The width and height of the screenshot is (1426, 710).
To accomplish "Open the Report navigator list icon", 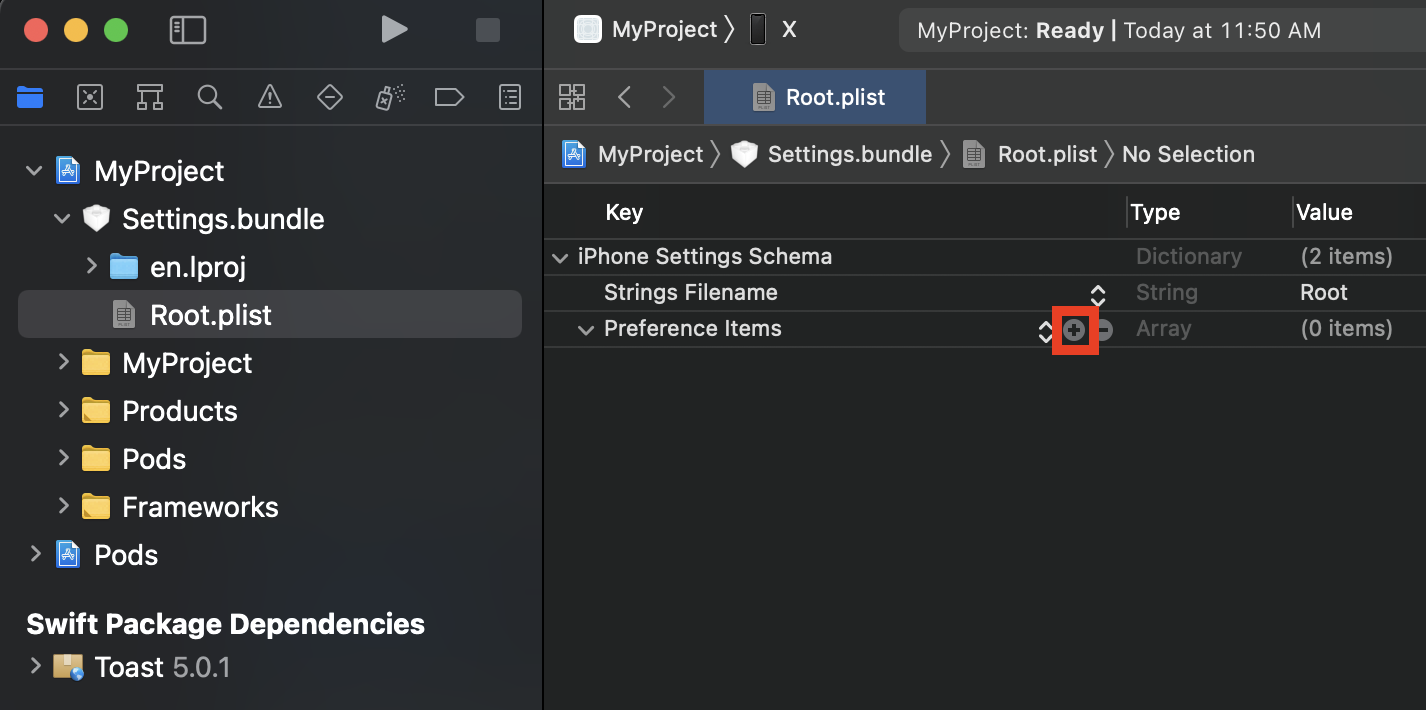I will point(510,97).
